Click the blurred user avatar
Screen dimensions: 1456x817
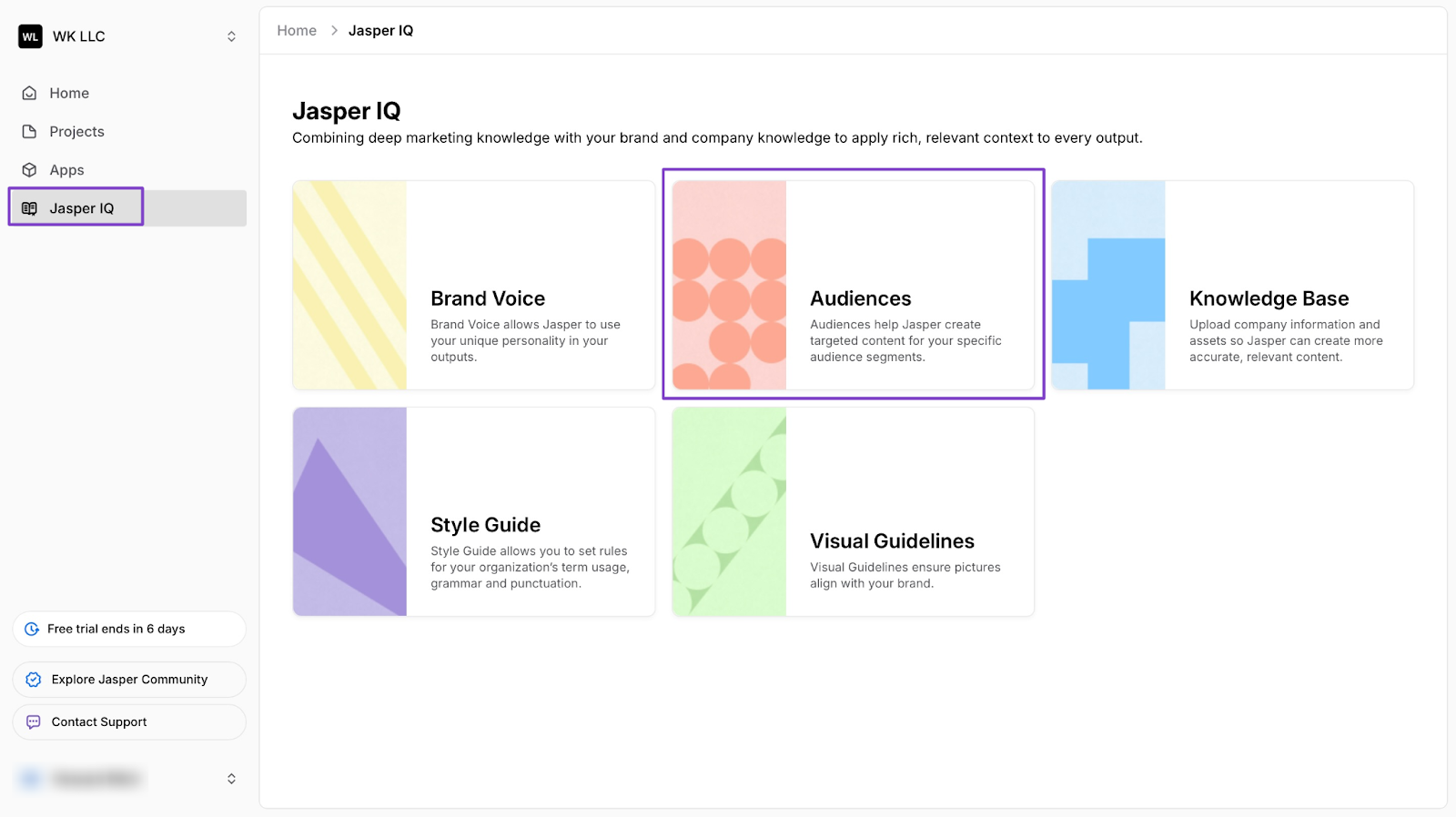[30, 779]
